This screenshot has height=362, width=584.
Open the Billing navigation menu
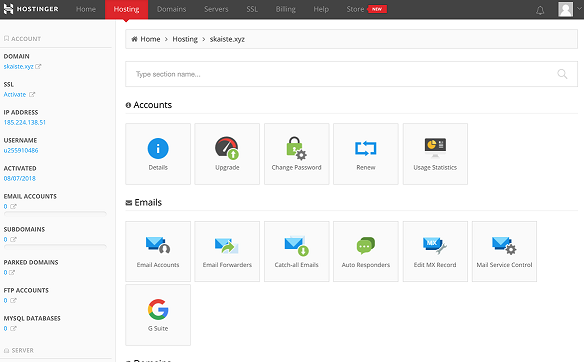(x=286, y=9)
